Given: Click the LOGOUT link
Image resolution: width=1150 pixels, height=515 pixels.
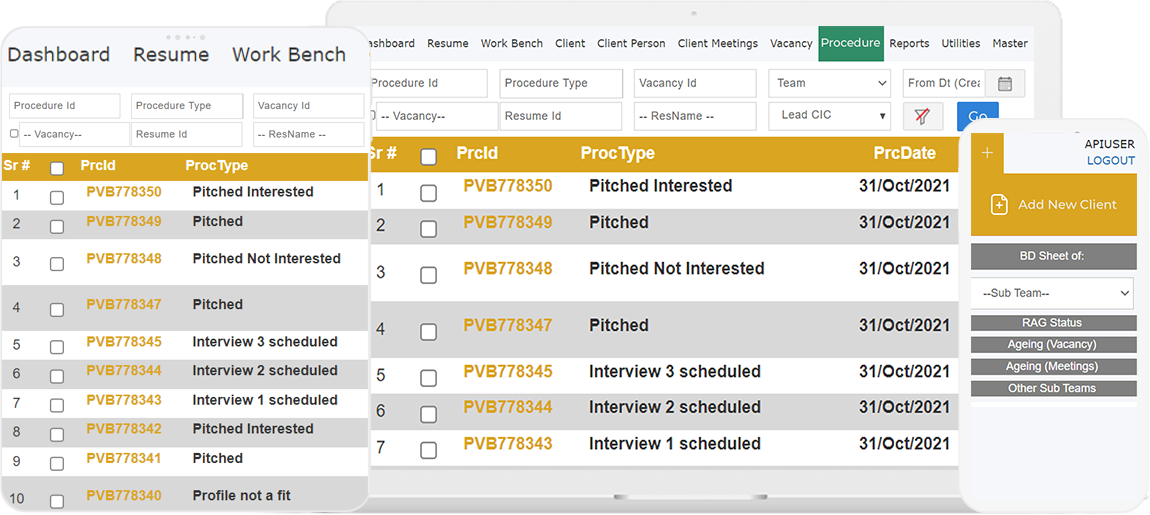Looking at the screenshot, I should pyautogui.click(x=1110, y=161).
